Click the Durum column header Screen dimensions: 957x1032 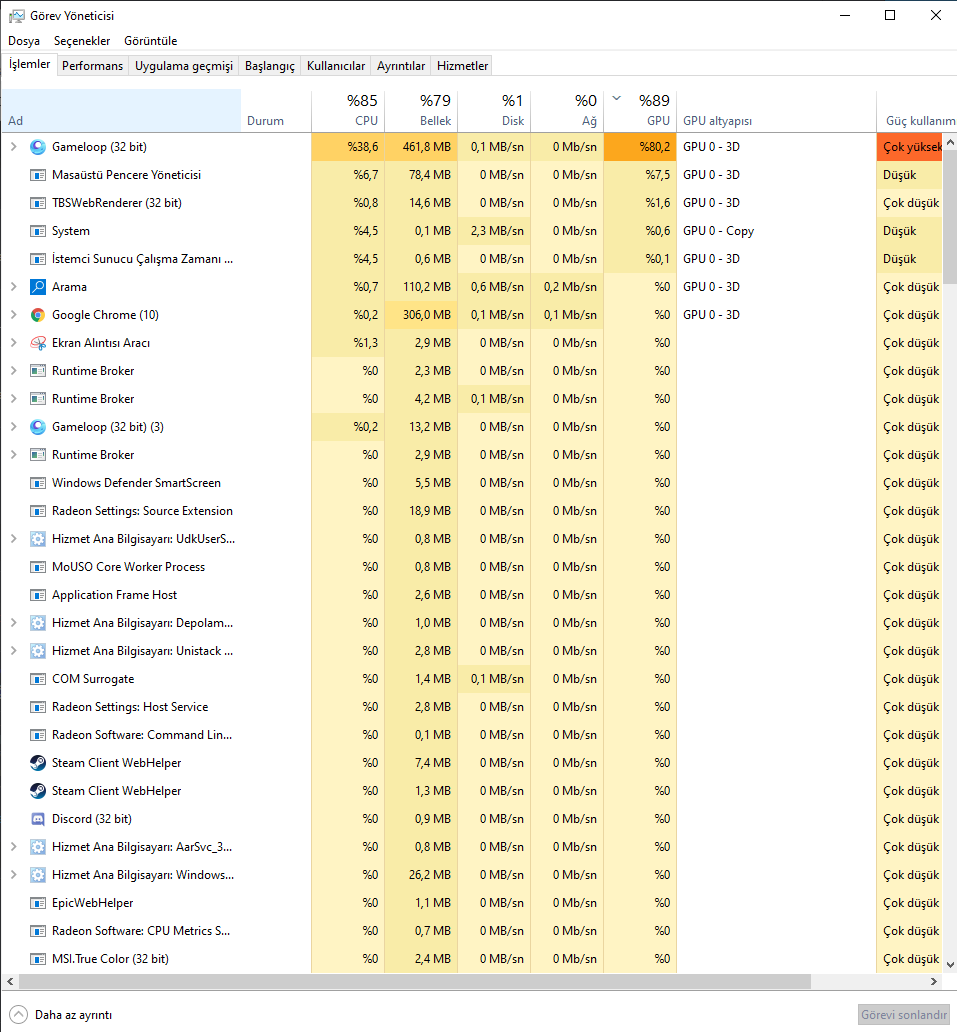tap(276, 111)
